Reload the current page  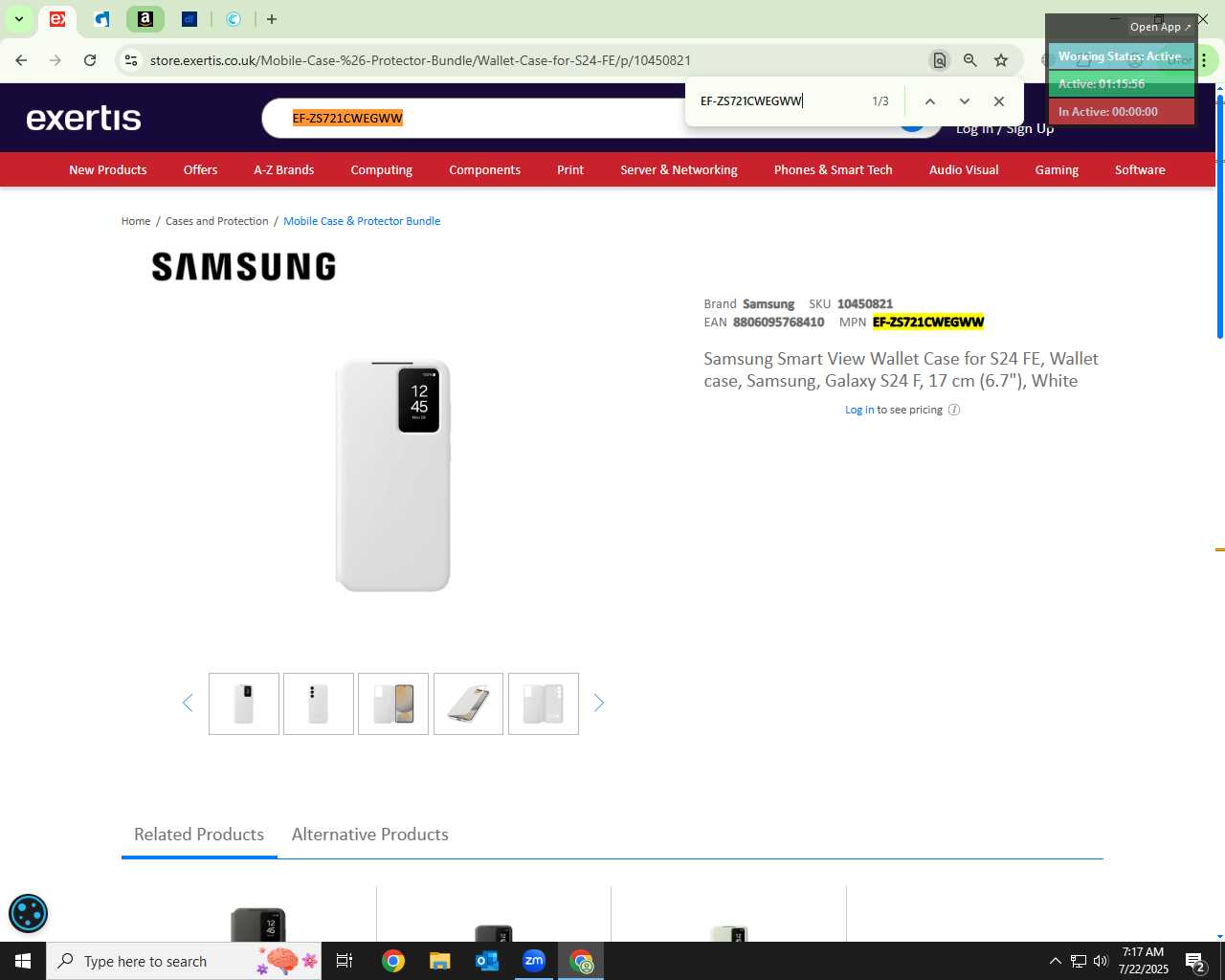click(x=90, y=60)
